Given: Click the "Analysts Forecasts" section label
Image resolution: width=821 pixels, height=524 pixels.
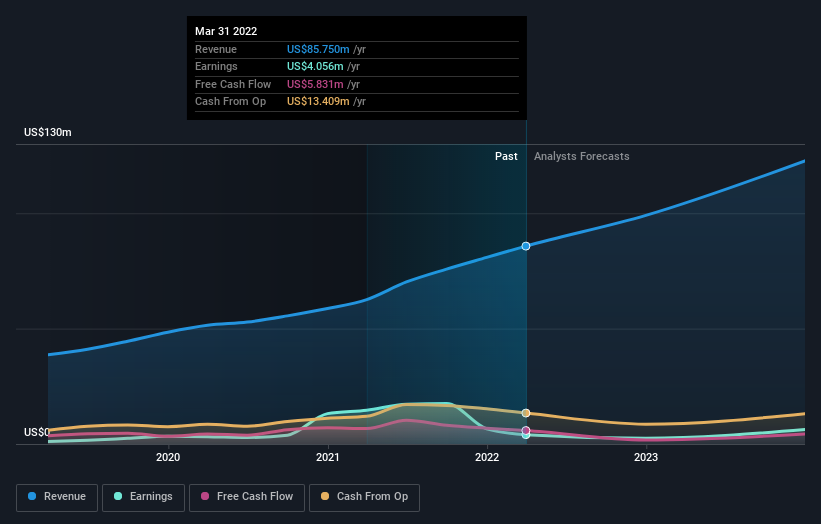Looking at the screenshot, I should tap(582, 156).
